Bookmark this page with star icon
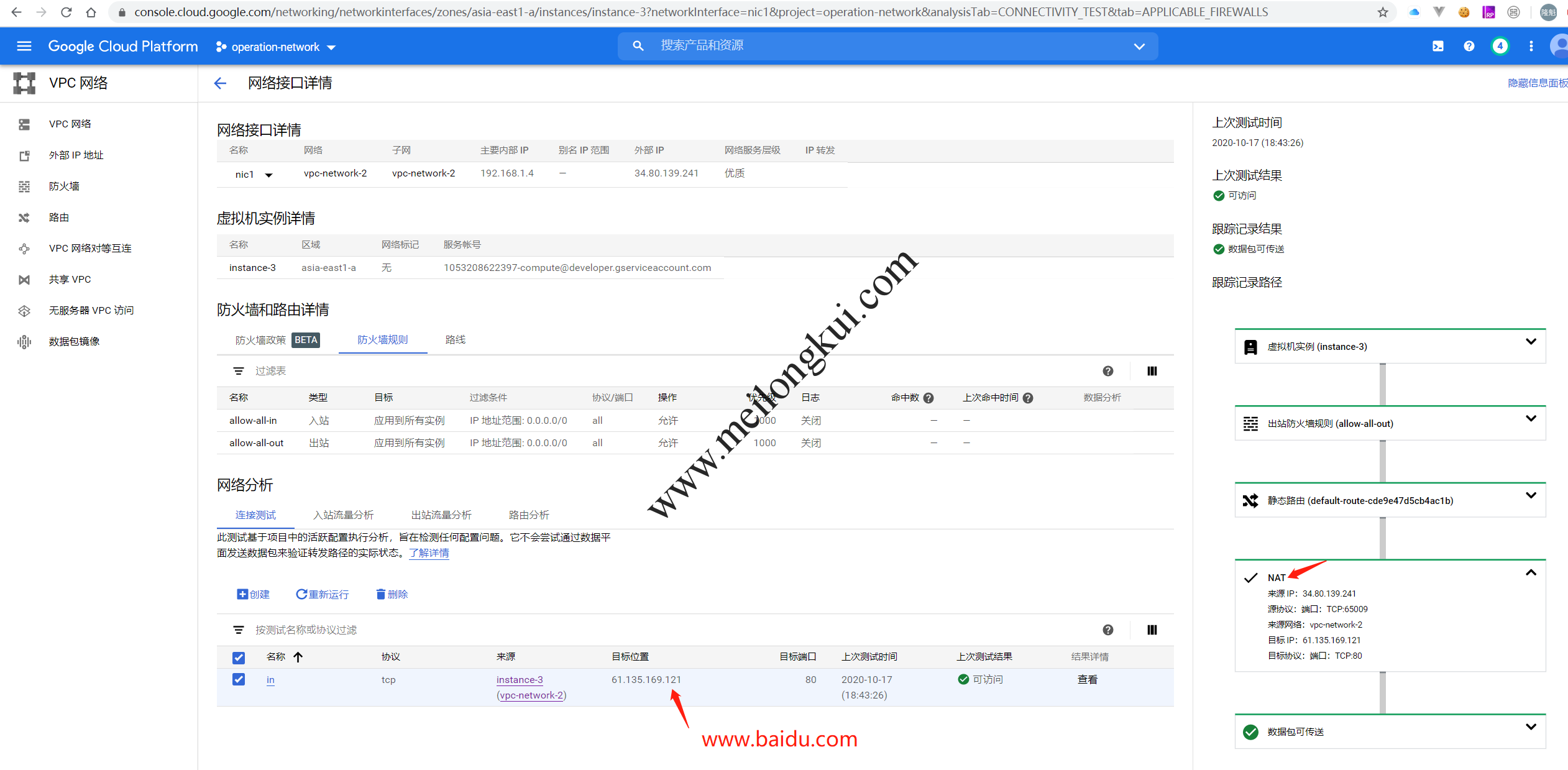 (x=1383, y=12)
